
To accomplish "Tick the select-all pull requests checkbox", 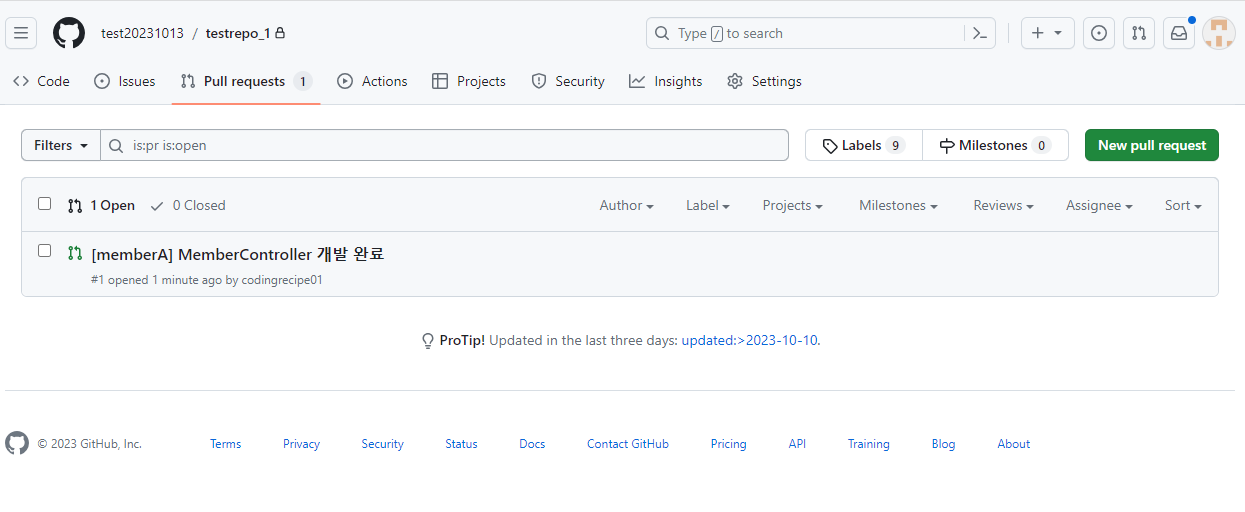I will [x=44, y=204].
